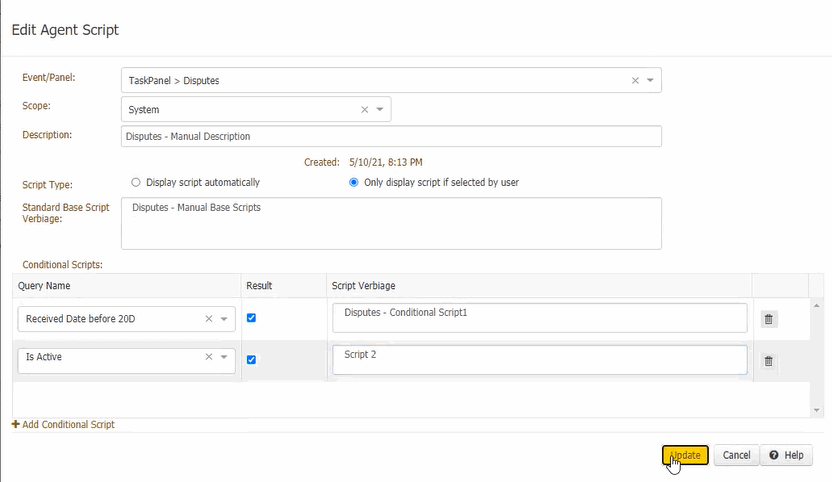Uncheck Result for Received Date row
Screen dimensions: 832x482
[252, 318]
